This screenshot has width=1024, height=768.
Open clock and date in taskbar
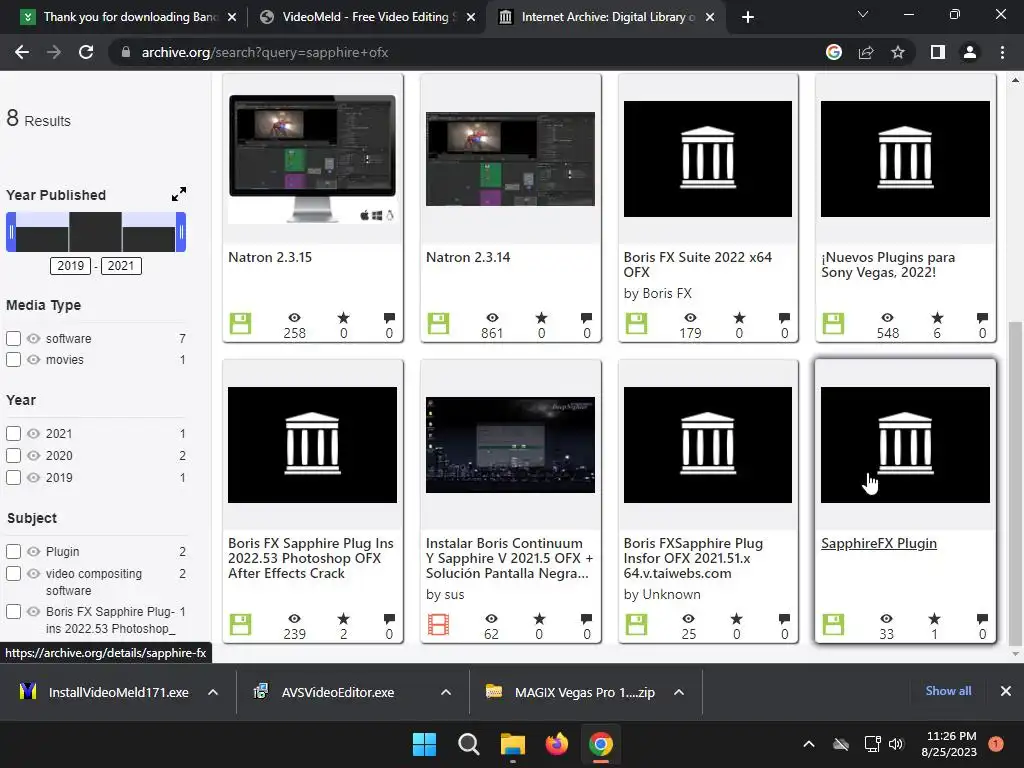[949, 744]
